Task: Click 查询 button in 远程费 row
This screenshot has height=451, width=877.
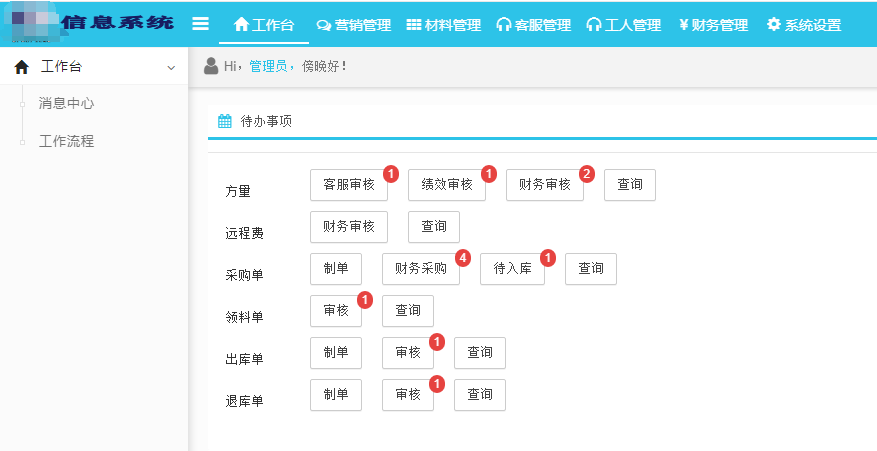Action: 434,227
